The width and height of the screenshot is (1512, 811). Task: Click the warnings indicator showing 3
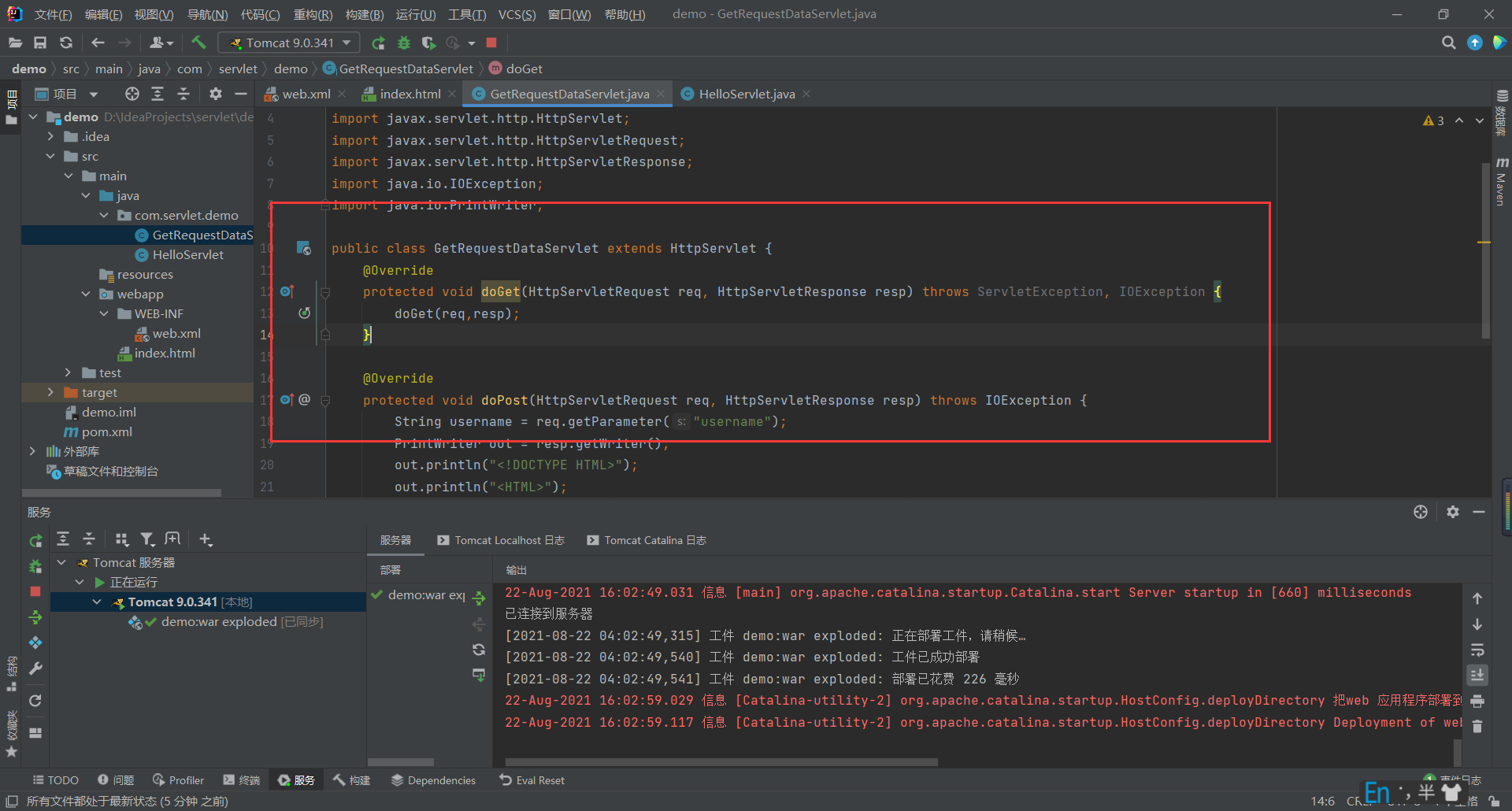(x=1433, y=120)
